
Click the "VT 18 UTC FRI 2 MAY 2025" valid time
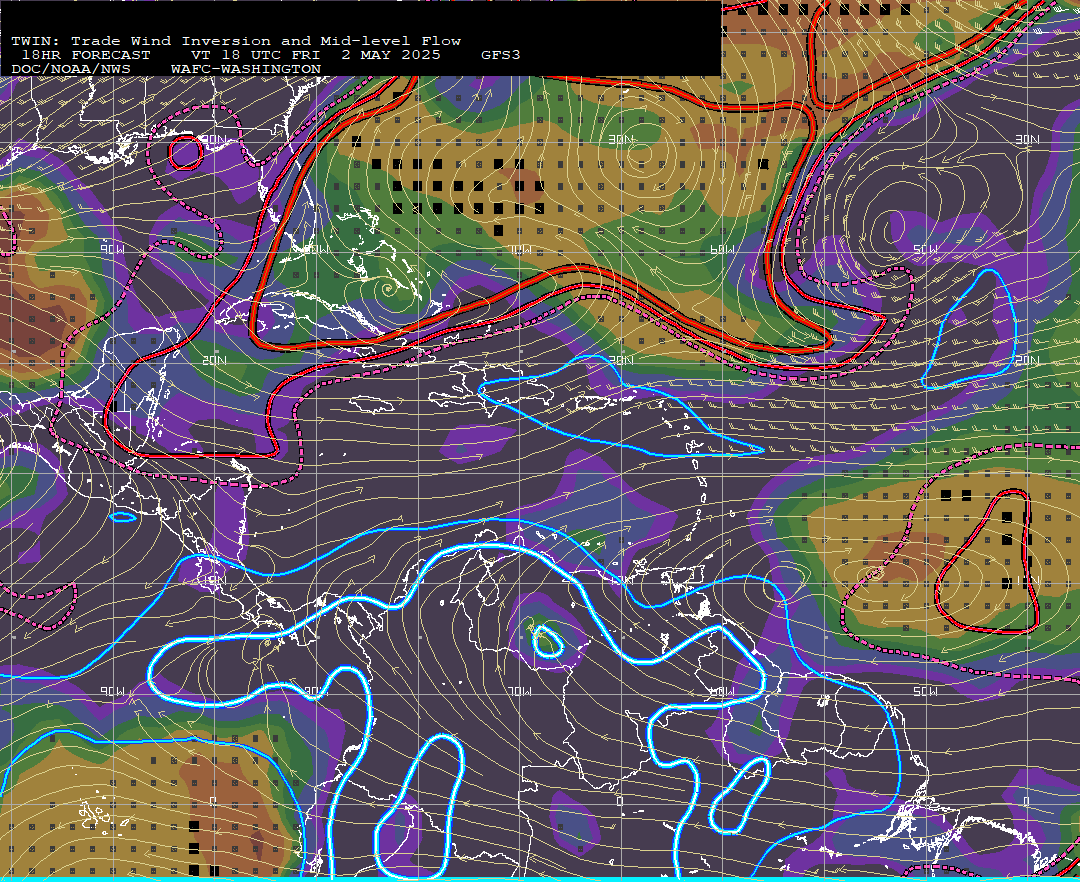[316, 55]
